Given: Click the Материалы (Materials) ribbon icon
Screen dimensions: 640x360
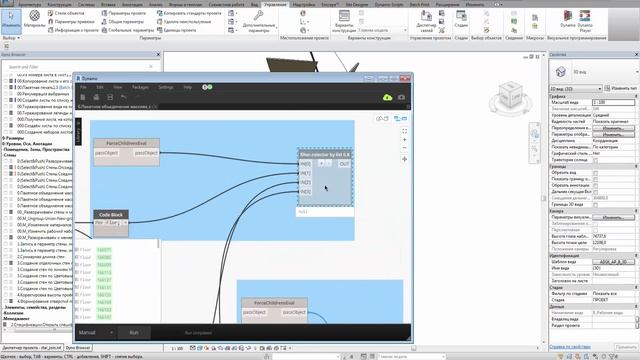Looking at the screenshot, I should pos(34,19).
